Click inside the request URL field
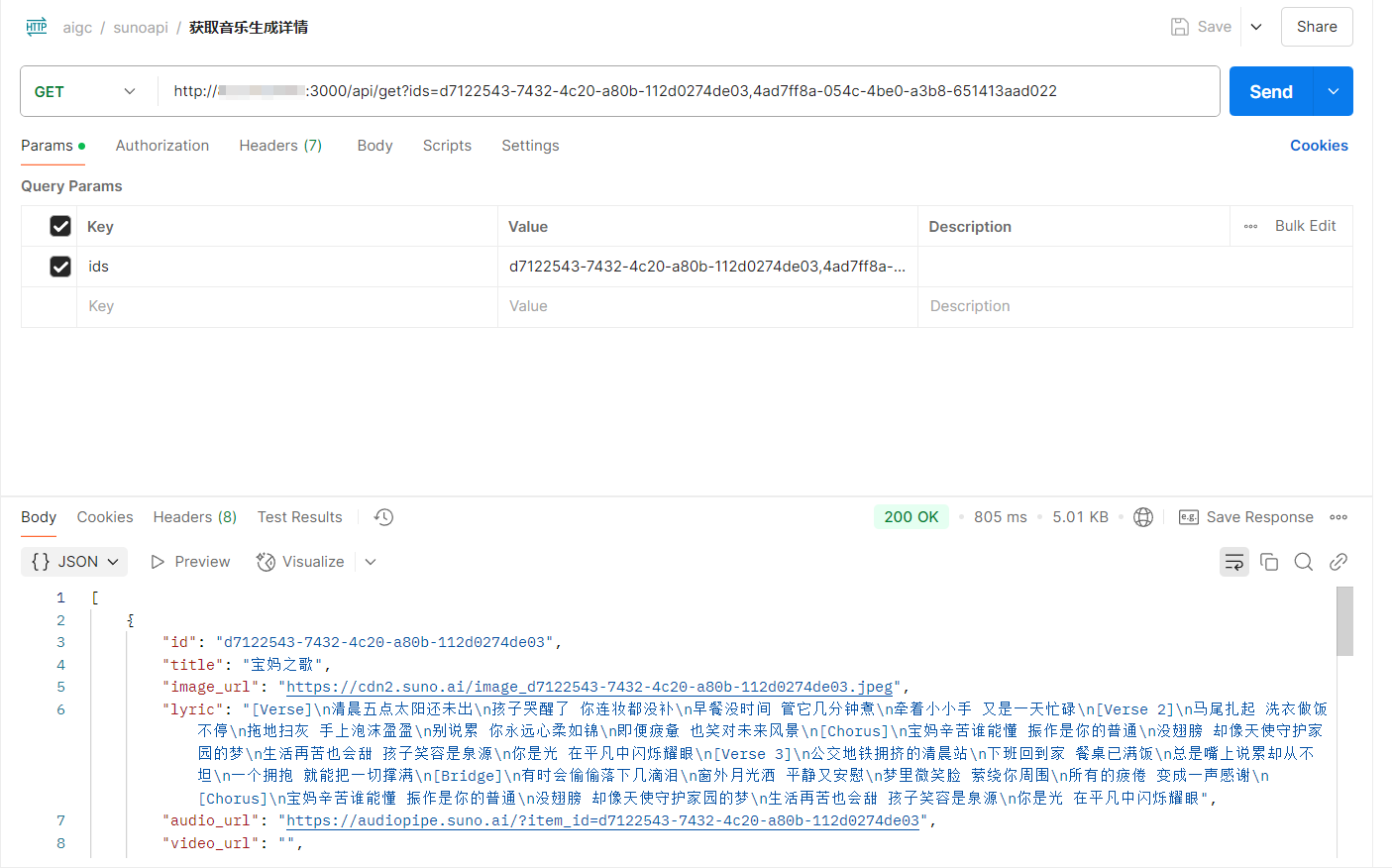 click(x=594, y=91)
